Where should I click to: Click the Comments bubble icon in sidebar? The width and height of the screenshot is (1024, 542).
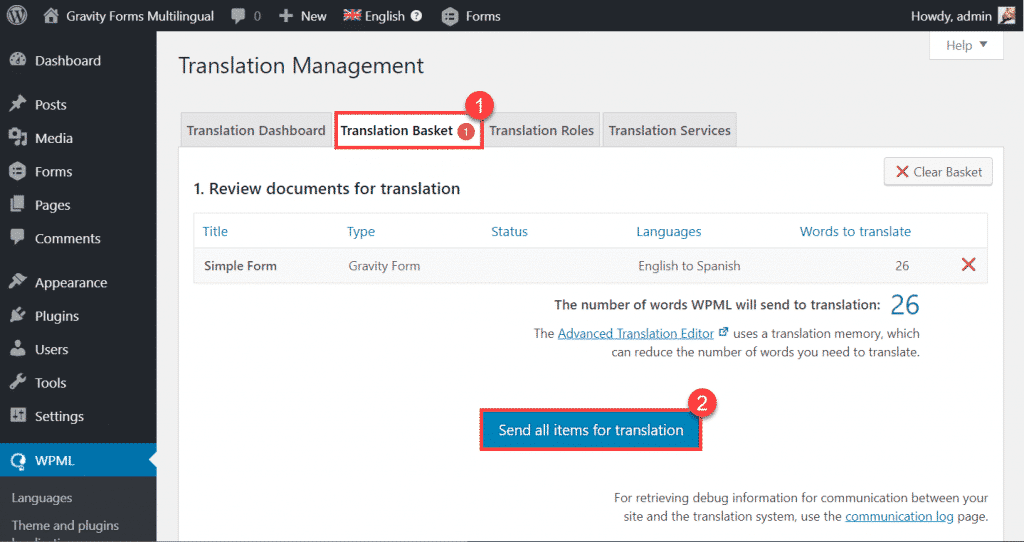pyautogui.click(x=18, y=237)
